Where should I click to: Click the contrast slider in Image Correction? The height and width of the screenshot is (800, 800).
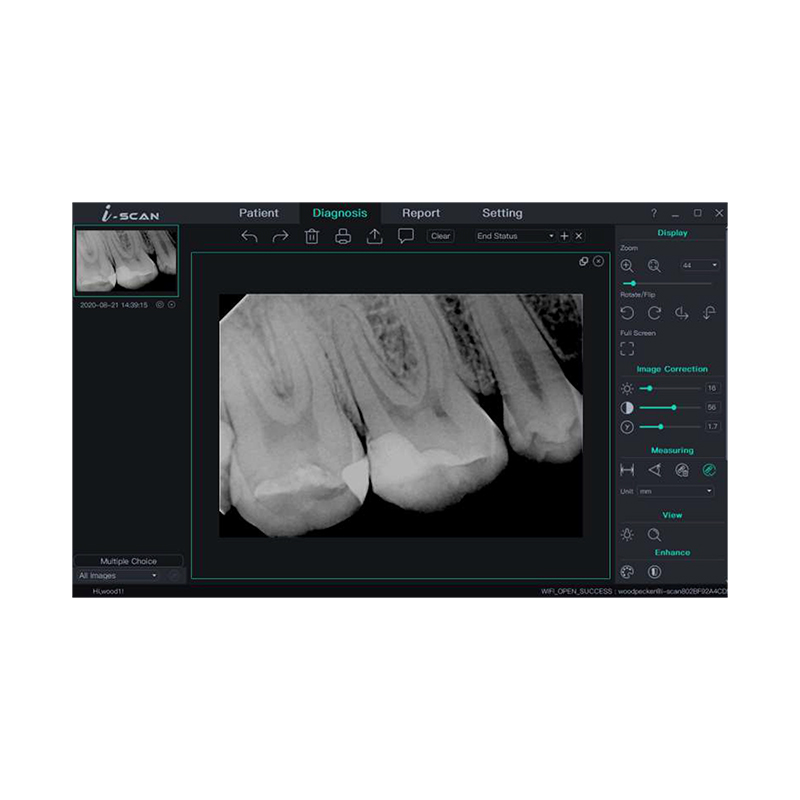pyautogui.click(x=670, y=407)
